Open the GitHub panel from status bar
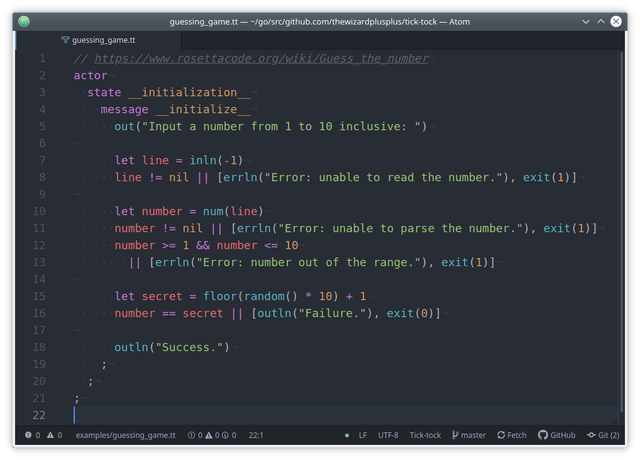Viewport: 640px width, 460px height. [x=556, y=435]
